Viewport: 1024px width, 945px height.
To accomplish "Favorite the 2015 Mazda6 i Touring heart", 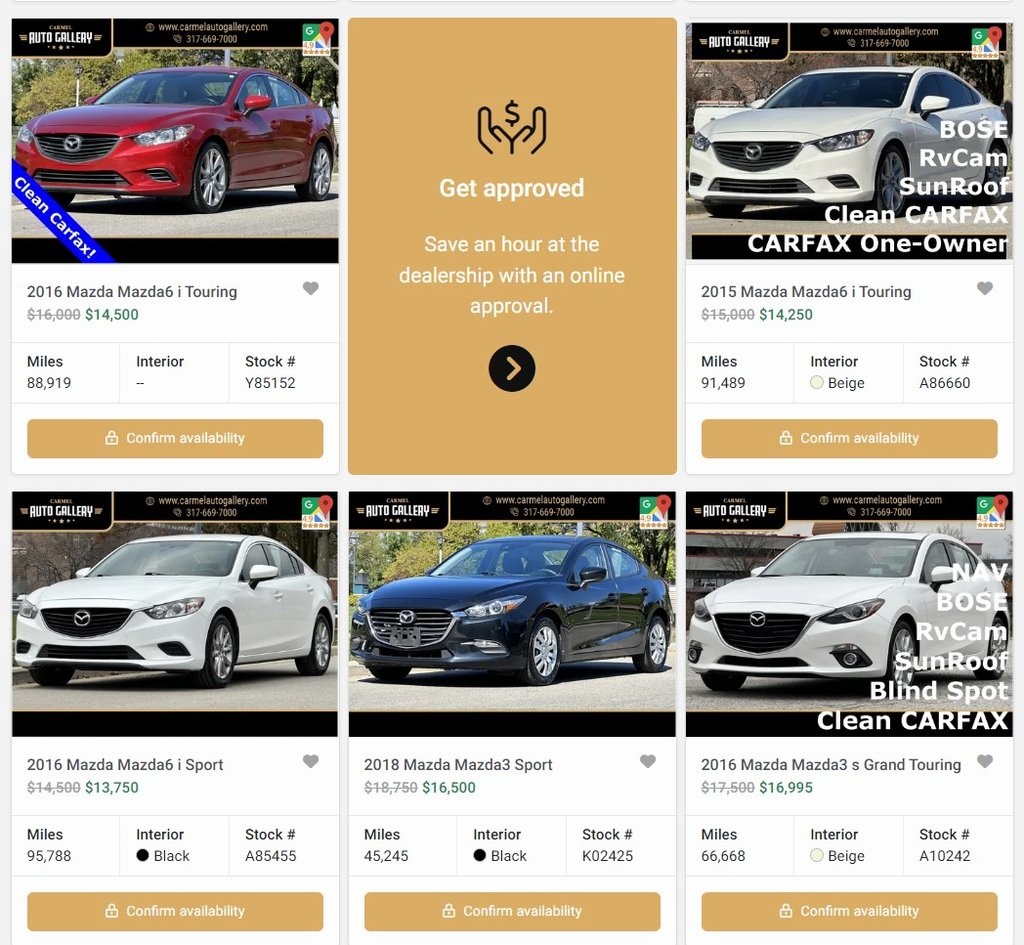I will click(x=985, y=288).
